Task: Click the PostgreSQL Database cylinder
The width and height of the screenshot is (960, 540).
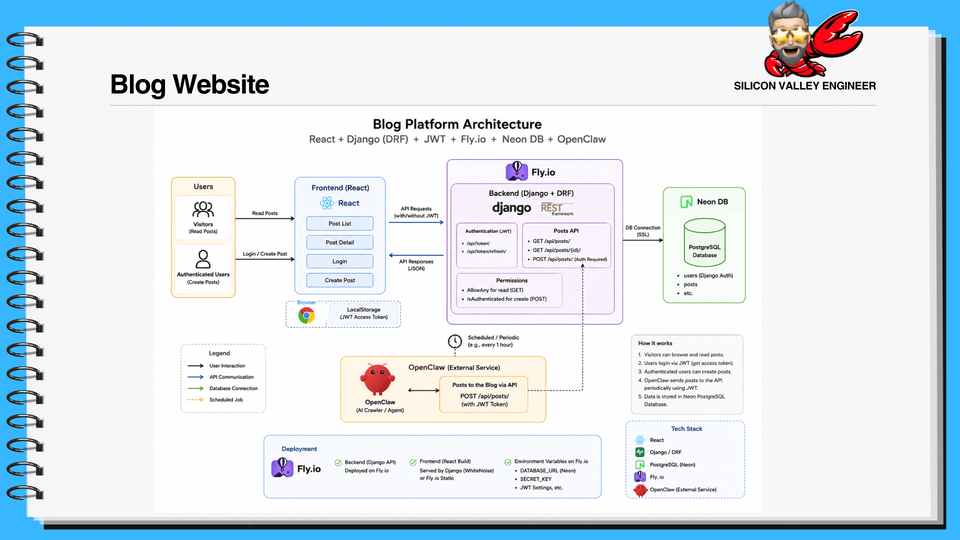Action: point(704,244)
